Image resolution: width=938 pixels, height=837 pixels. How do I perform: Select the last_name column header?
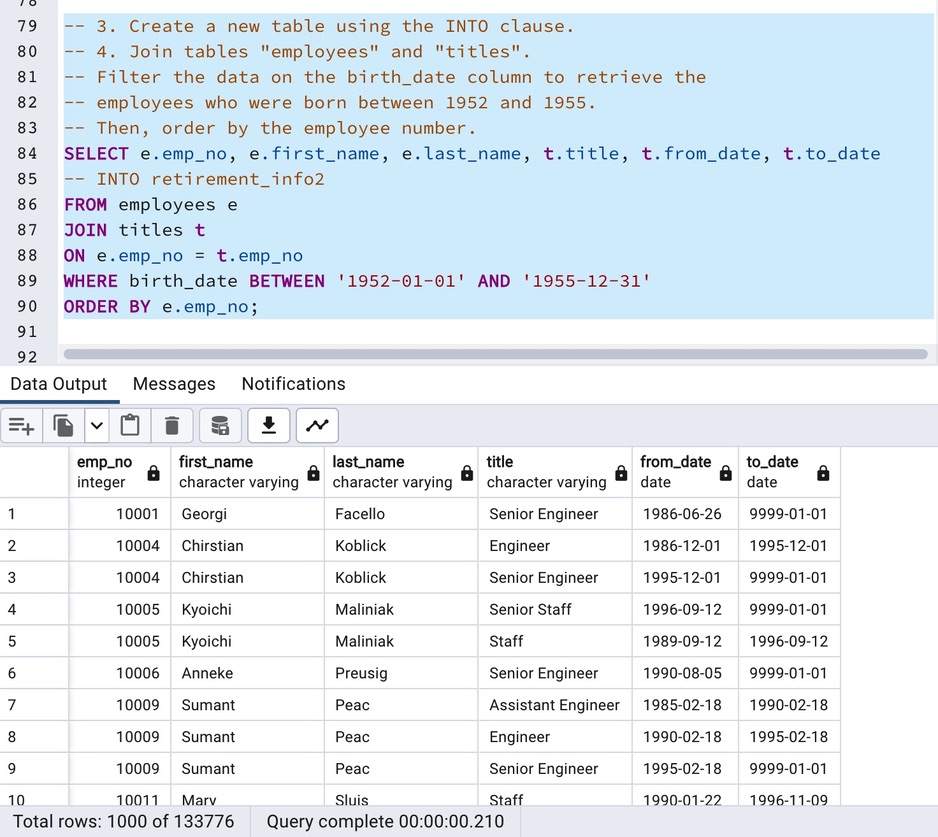point(401,472)
